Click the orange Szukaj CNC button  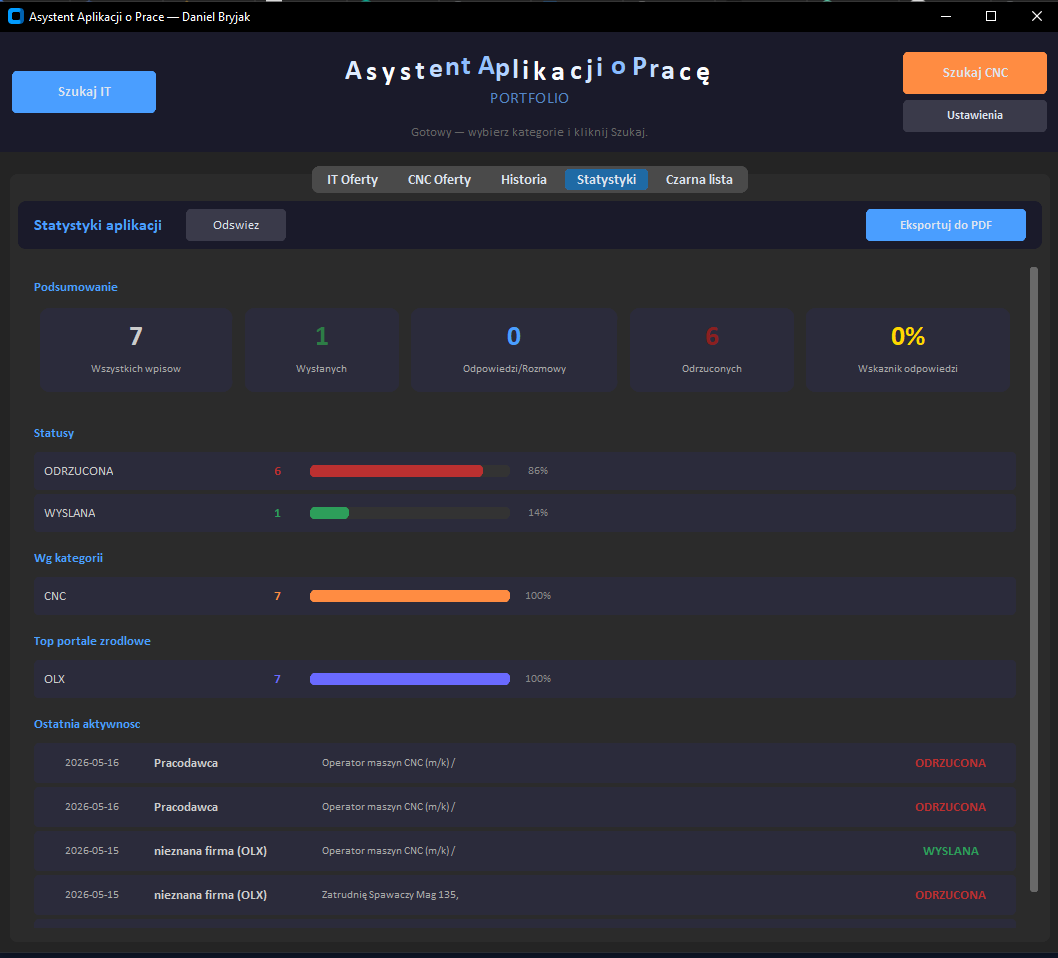click(974, 73)
